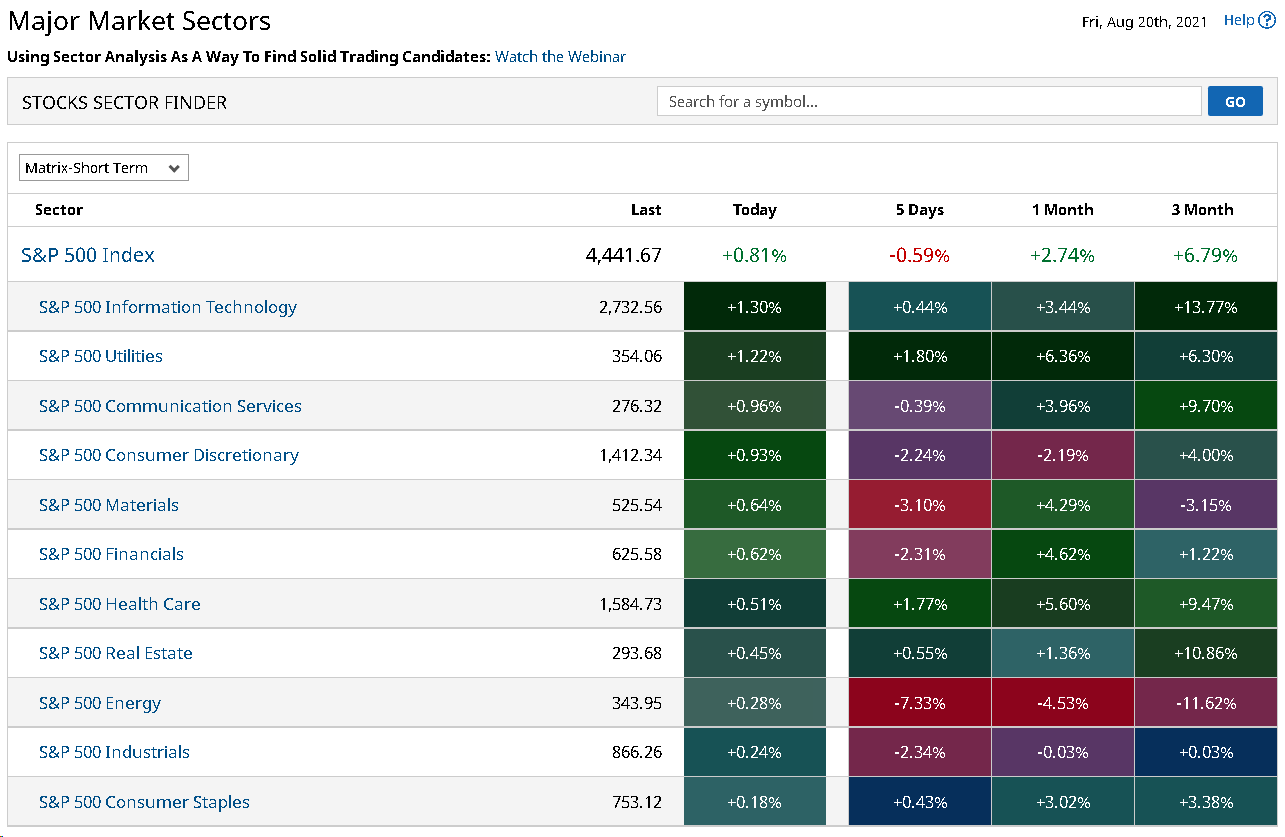Image resolution: width=1285 pixels, height=837 pixels.
Task: Select S&P 500 Health Care sector
Action: pos(120,604)
